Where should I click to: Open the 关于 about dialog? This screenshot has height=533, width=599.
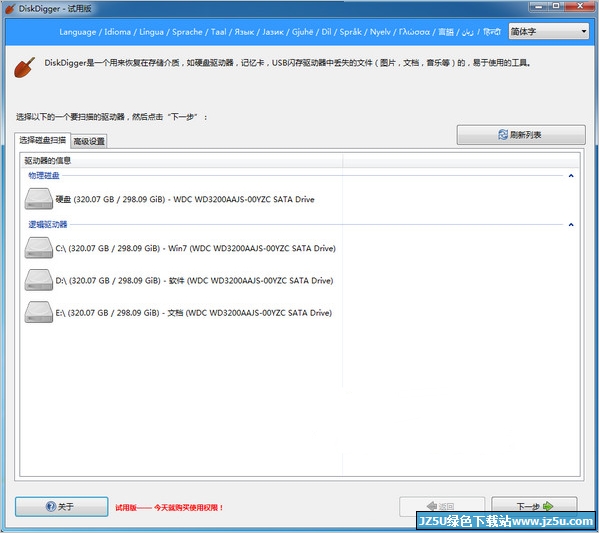coord(62,507)
